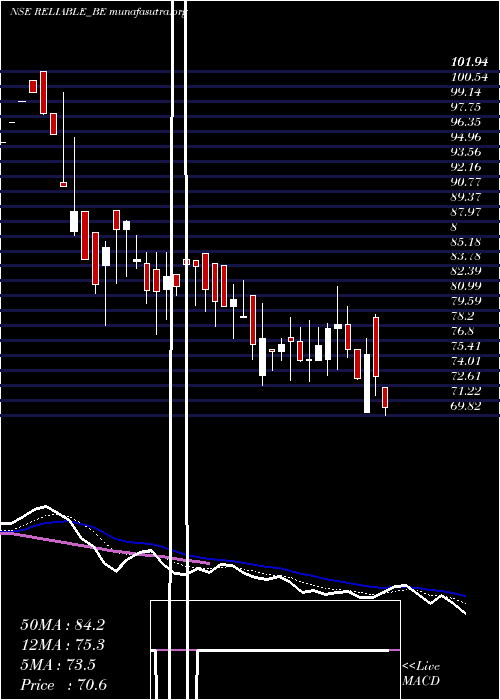Click the 100.54 price level label

[469, 77]
